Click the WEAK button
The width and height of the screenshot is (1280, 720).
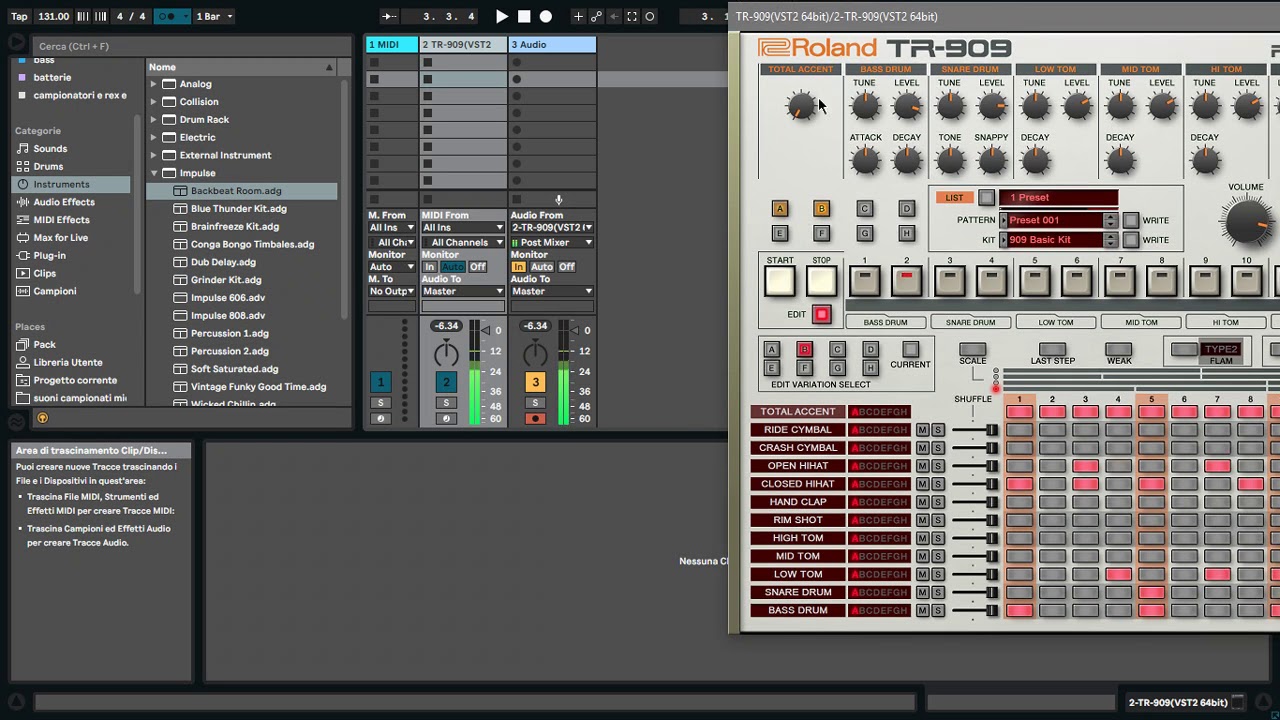click(1119, 350)
